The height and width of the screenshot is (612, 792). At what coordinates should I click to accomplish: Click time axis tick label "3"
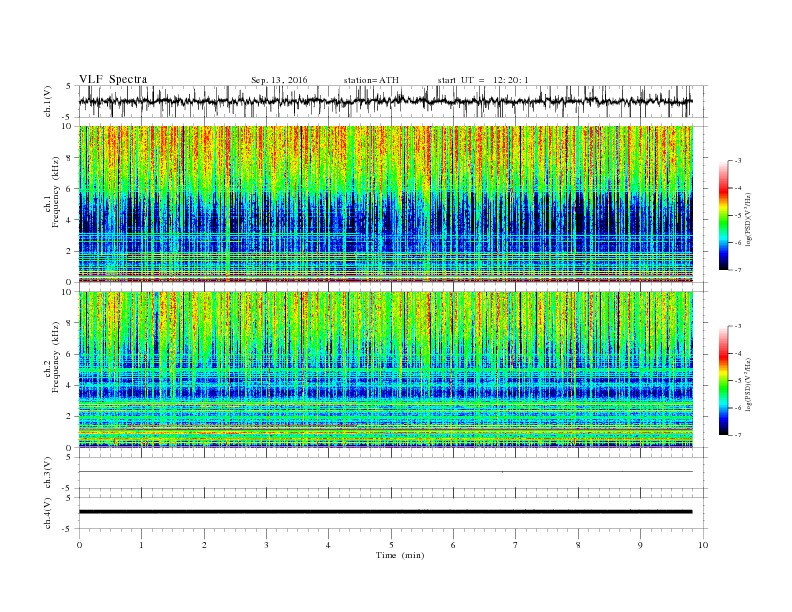[266, 545]
